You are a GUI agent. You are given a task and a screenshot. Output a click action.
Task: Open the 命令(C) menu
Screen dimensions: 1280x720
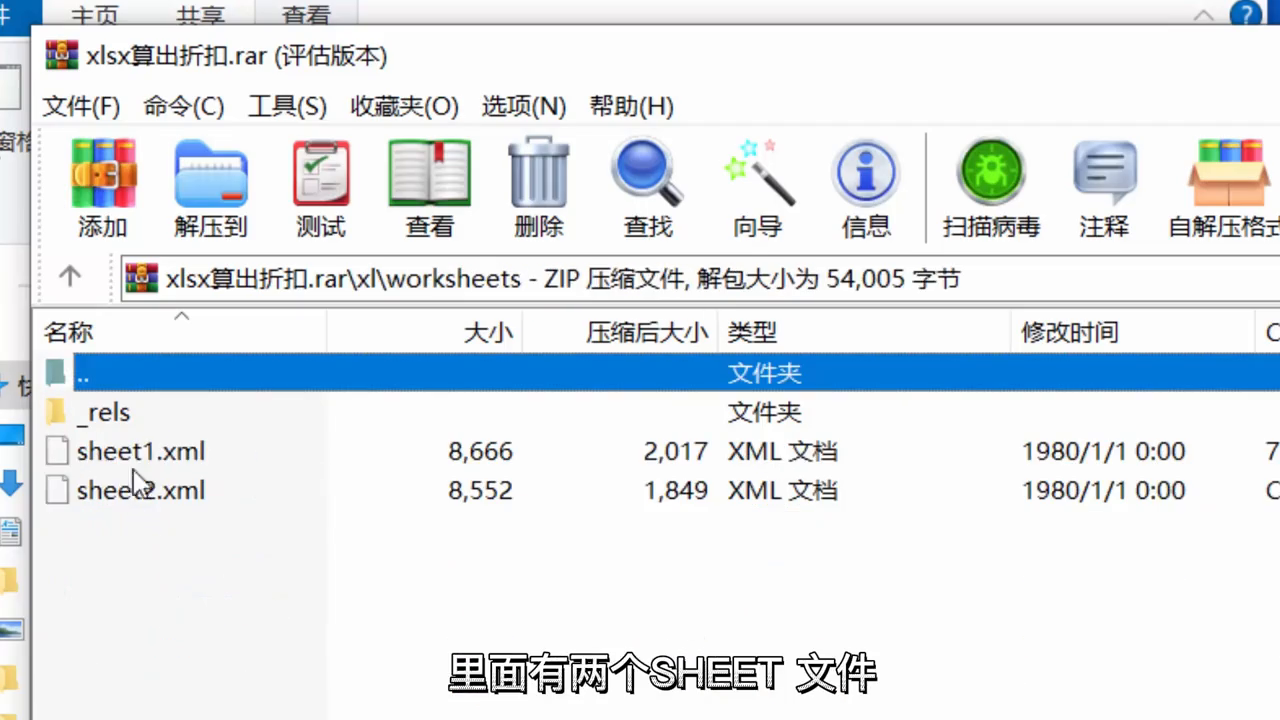tap(184, 106)
